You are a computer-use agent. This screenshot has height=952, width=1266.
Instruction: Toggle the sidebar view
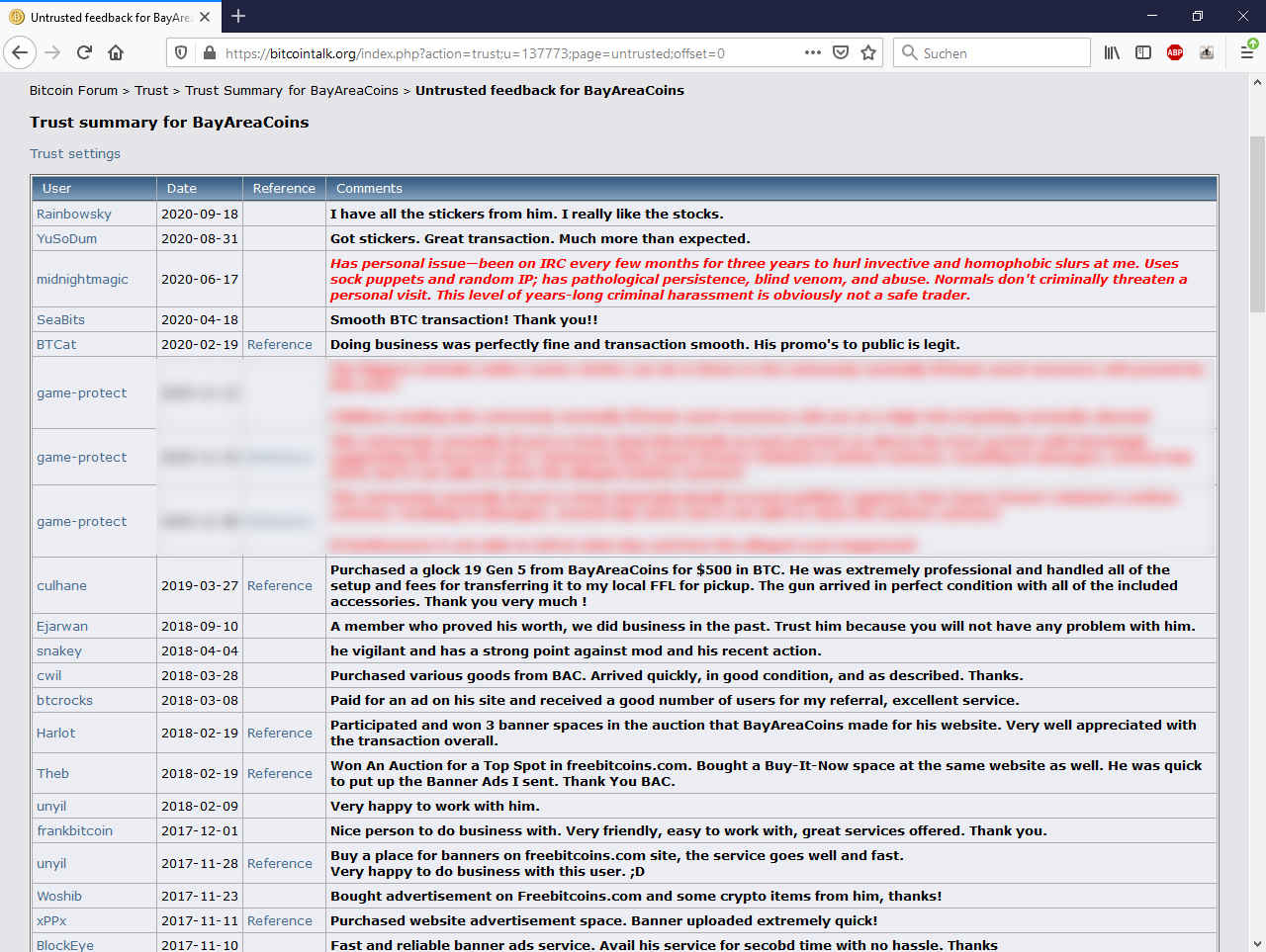(1143, 52)
